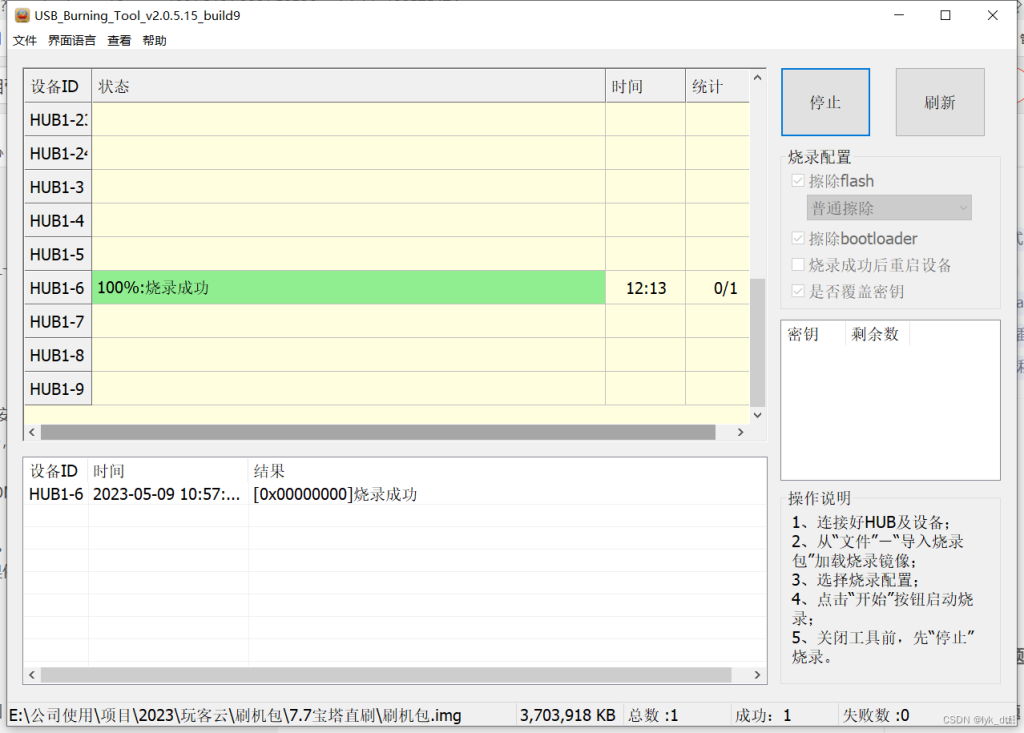
Task: Select the HUB1-7 device row
Action: point(387,321)
